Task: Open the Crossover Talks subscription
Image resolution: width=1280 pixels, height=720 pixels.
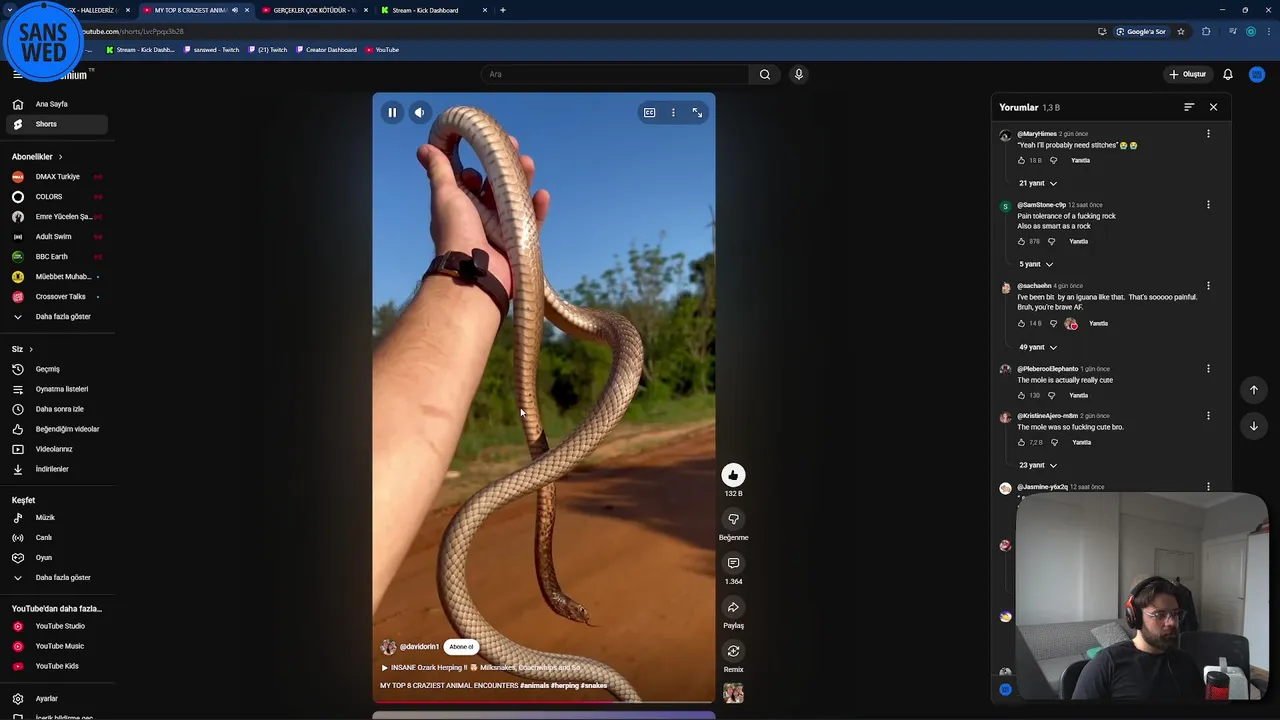Action: (56, 297)
